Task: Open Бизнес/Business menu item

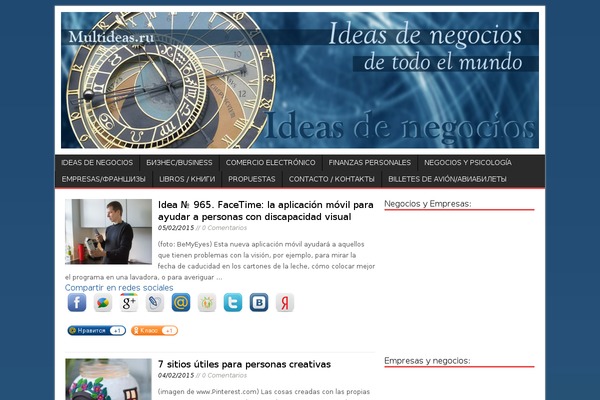Action: coord(179,163)
